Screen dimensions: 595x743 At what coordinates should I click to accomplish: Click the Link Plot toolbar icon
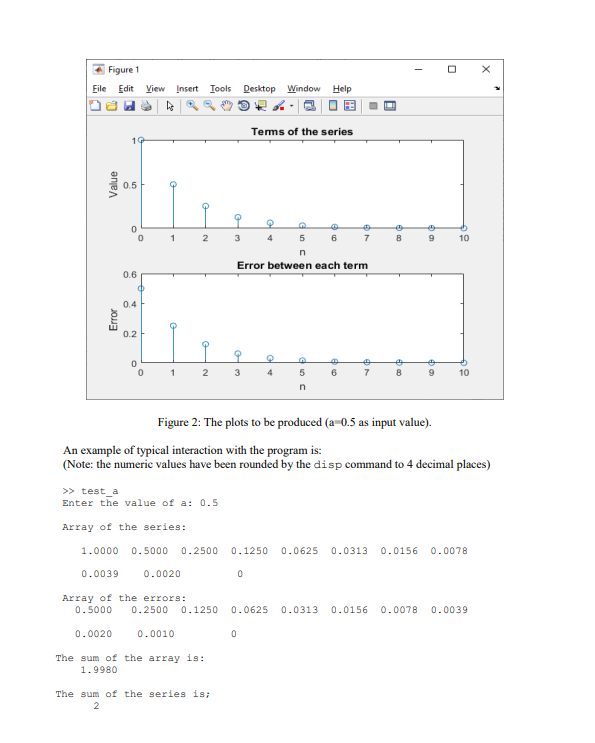(x=309, y=106)
